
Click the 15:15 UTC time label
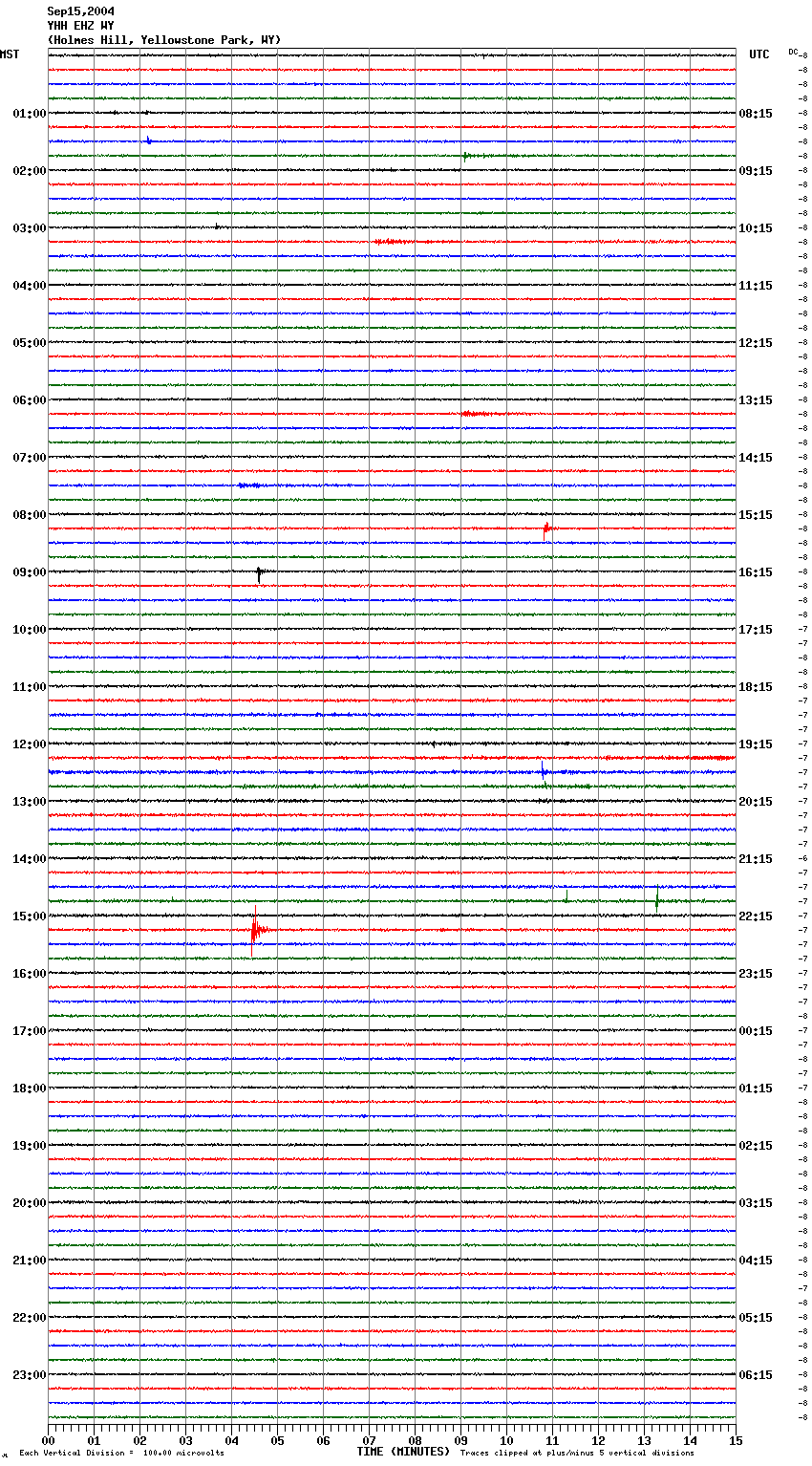[756, 515]
